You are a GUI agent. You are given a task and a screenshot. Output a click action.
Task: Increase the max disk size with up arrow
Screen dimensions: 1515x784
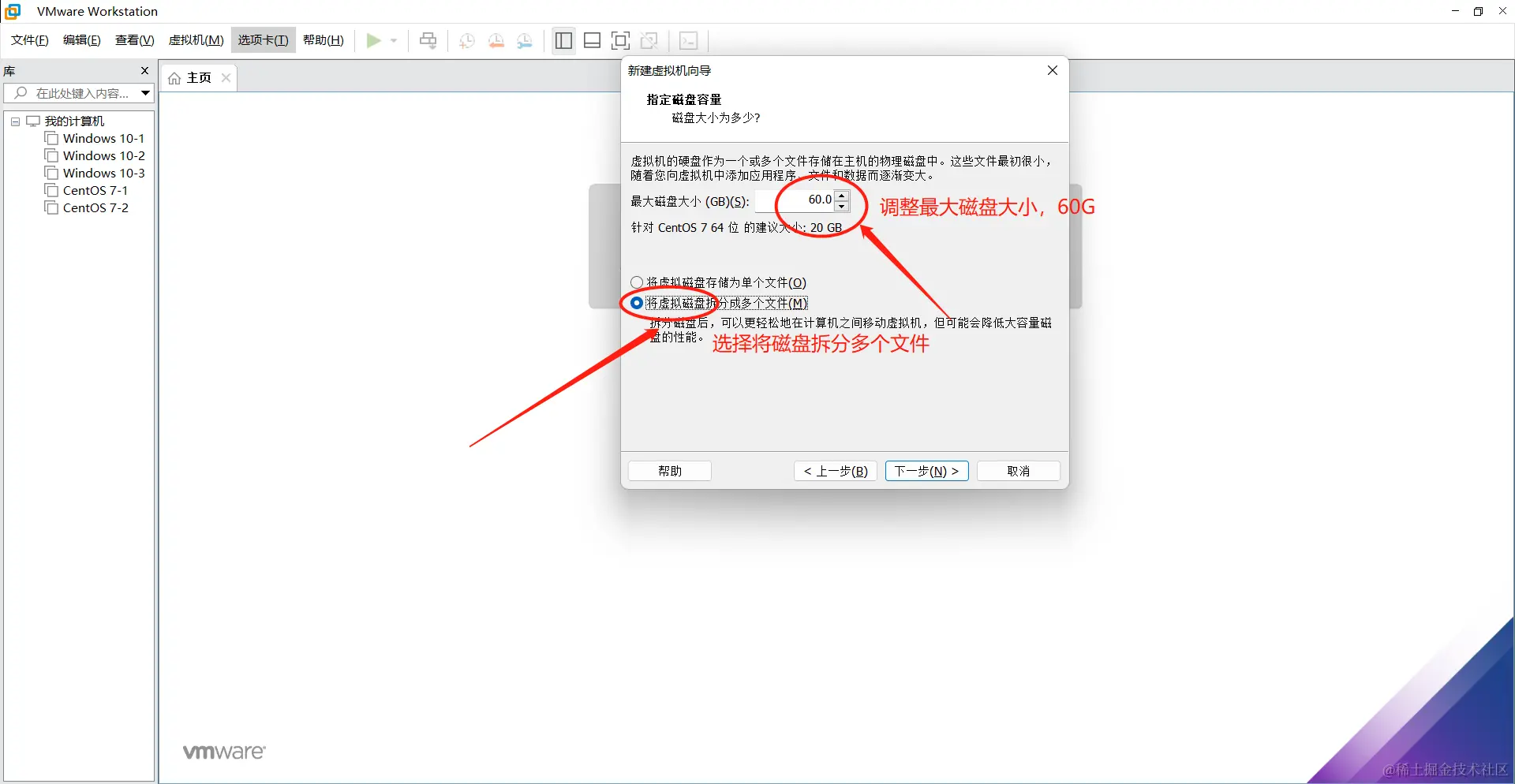click(x=842, y=195)
